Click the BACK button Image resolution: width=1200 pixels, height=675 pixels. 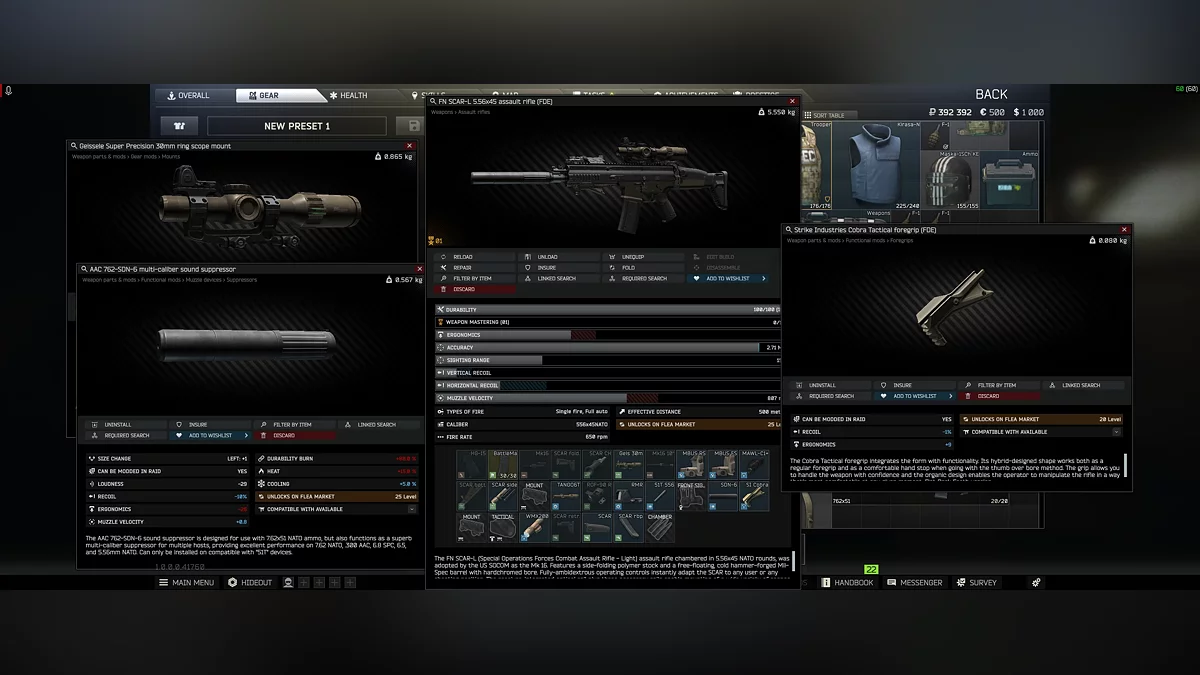(991, 95)
